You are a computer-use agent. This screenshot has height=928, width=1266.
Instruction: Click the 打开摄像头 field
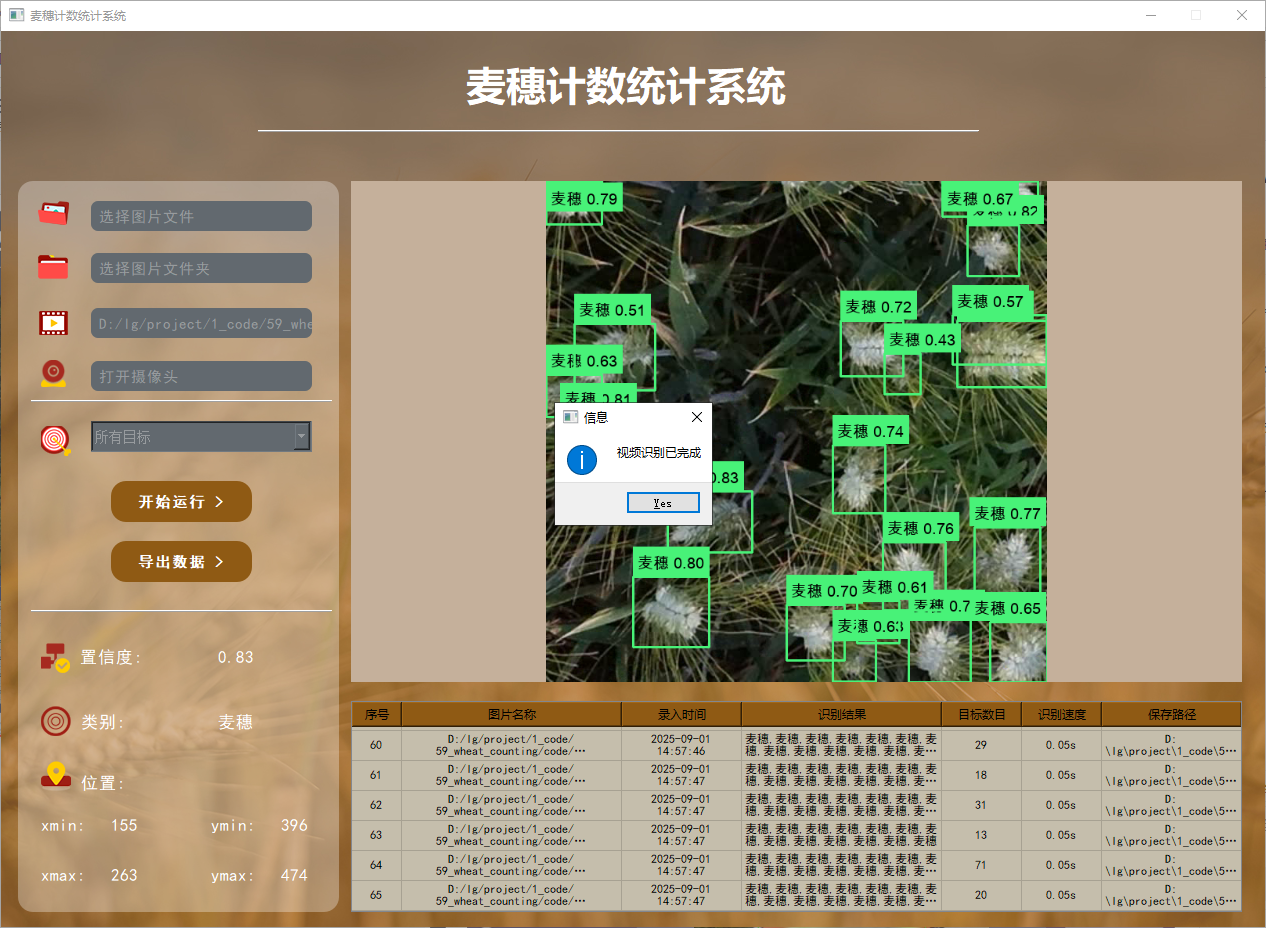(x=201, y=376)
